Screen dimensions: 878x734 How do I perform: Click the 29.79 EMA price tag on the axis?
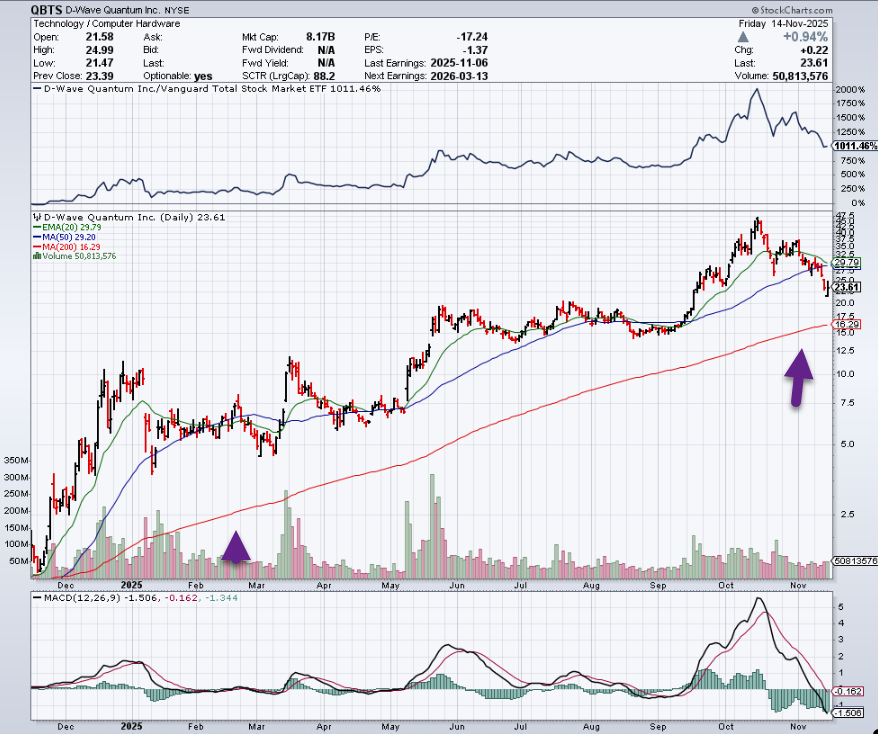(848, 263)
